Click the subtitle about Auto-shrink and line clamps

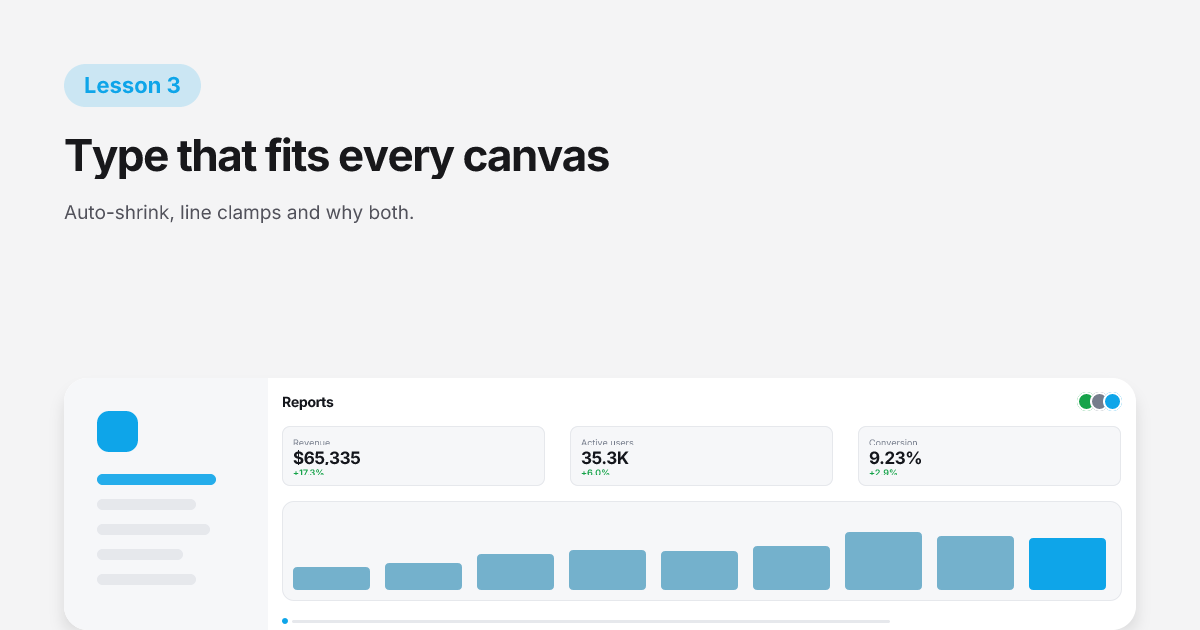[239, 213]
